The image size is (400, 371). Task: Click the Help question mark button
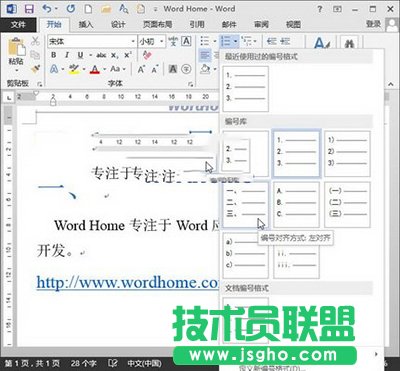tap(319, 9)
